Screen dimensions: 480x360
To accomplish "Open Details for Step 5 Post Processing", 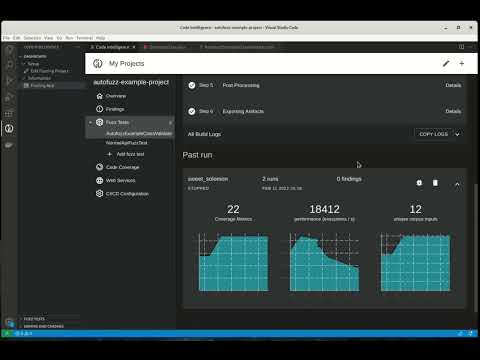I will (x=453, y=85).
